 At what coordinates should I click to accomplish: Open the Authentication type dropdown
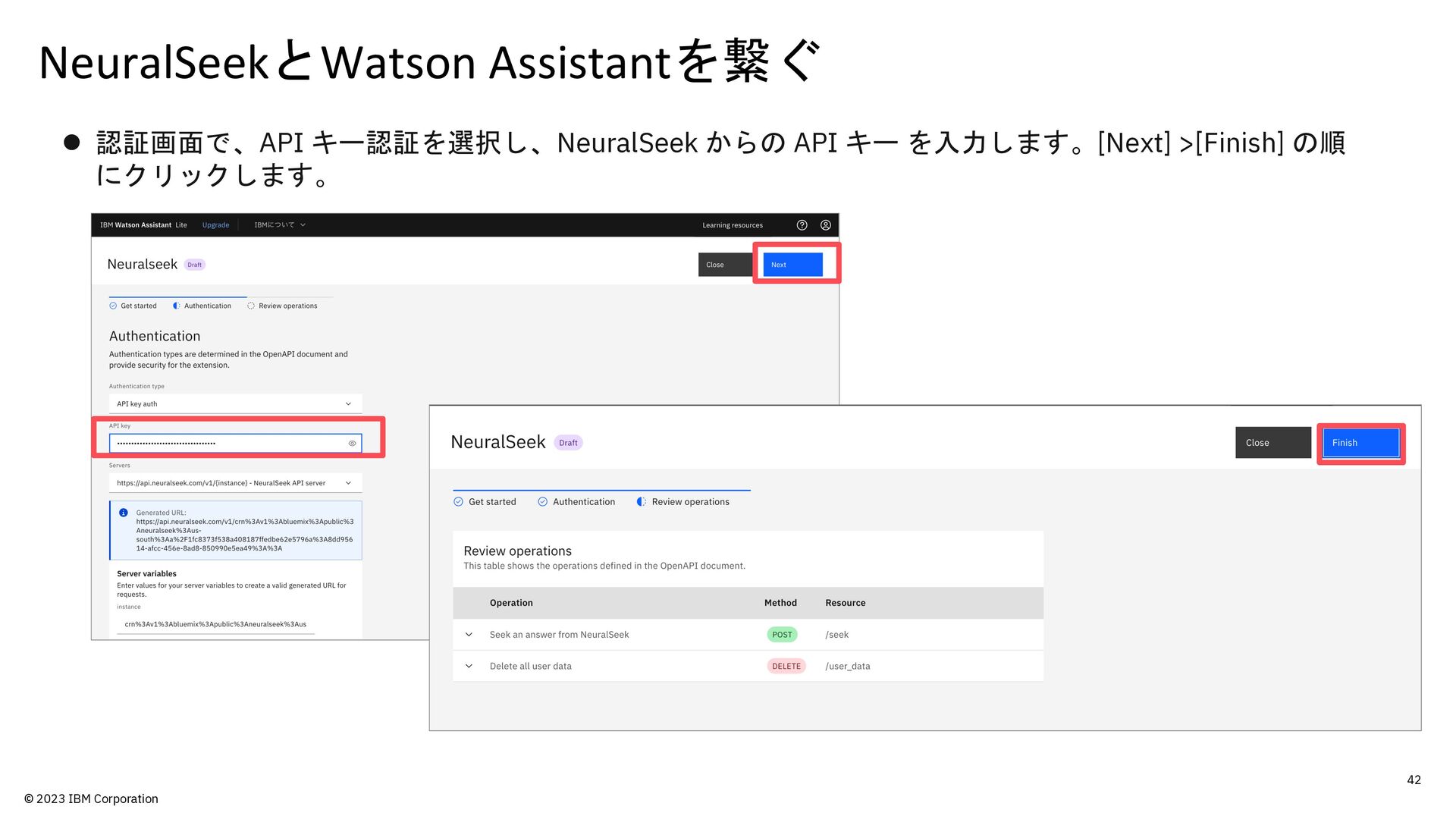pos(235,404)
